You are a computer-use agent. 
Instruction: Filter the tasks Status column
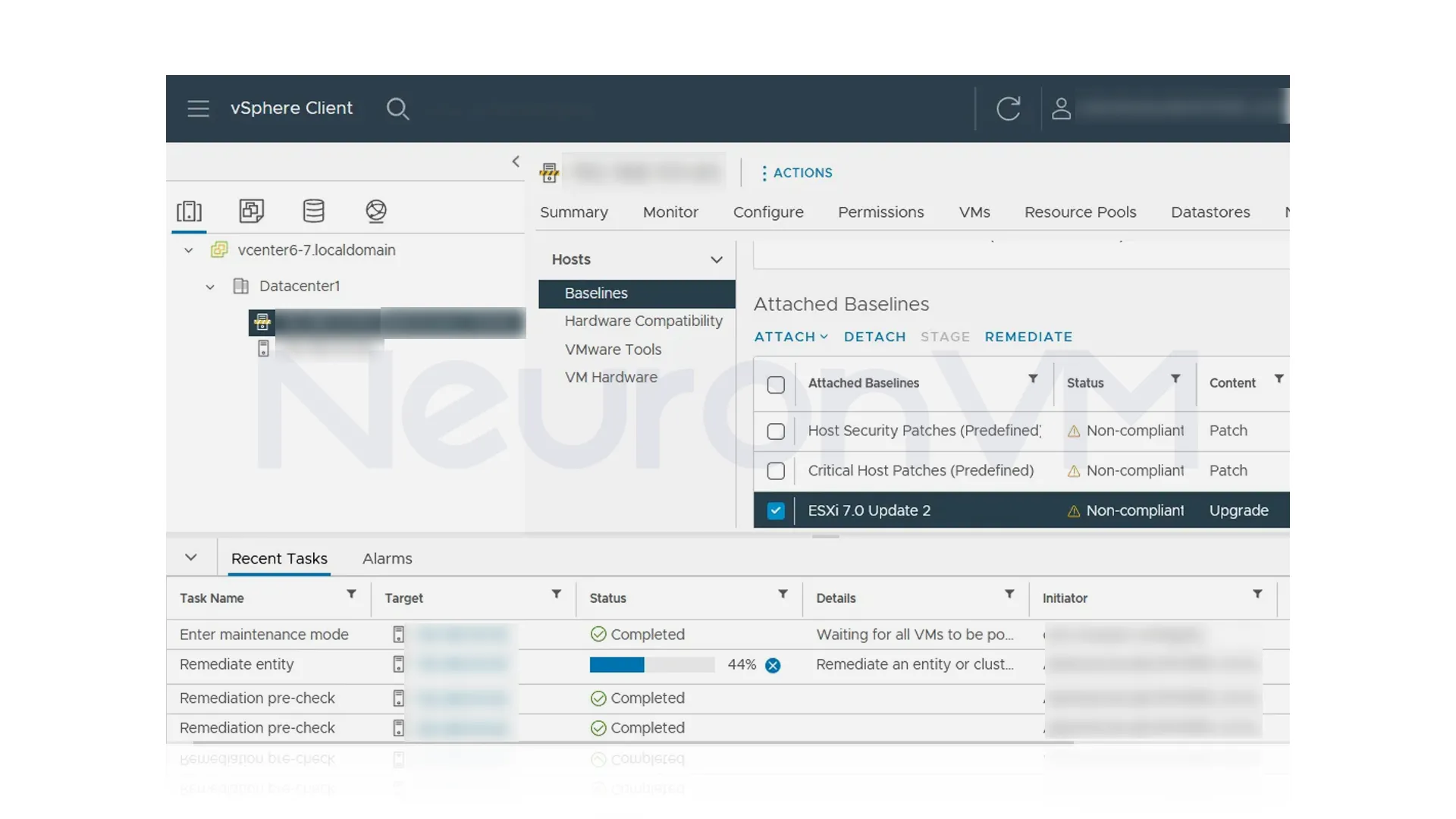coord(783,594)
